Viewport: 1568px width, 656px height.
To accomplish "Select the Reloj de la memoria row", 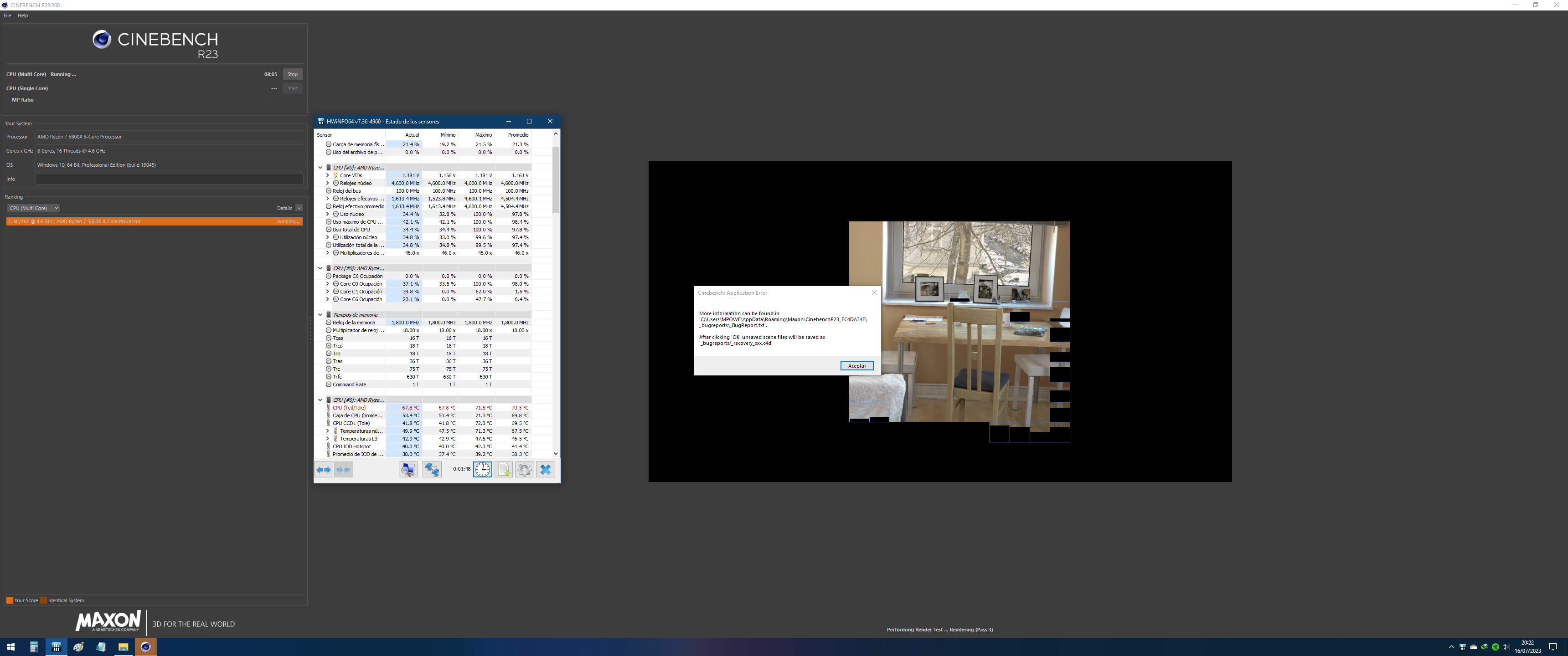I will pos(423,323).
